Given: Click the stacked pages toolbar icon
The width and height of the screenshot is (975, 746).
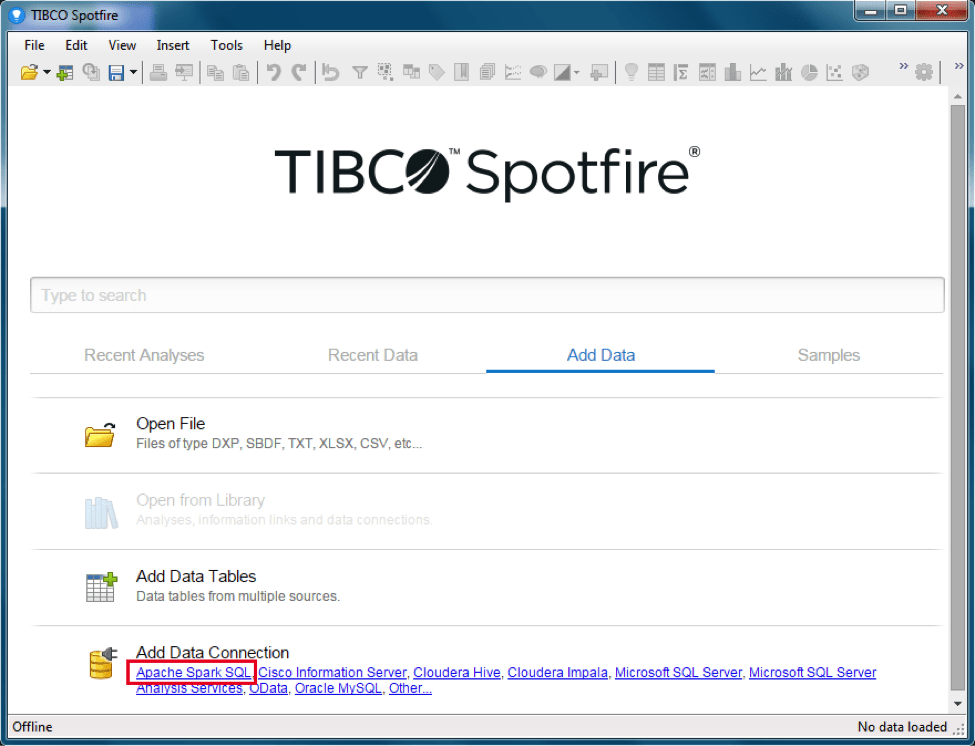Looking at the screenshot, I should tap(487, 73).
